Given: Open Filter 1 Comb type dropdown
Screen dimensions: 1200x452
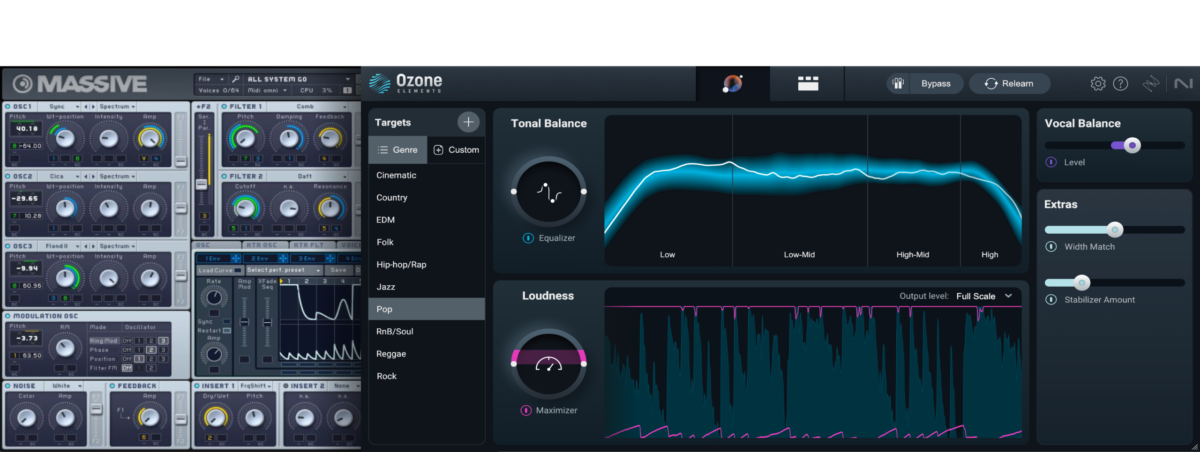Looking at the screenshot, I should click(308, 106).
